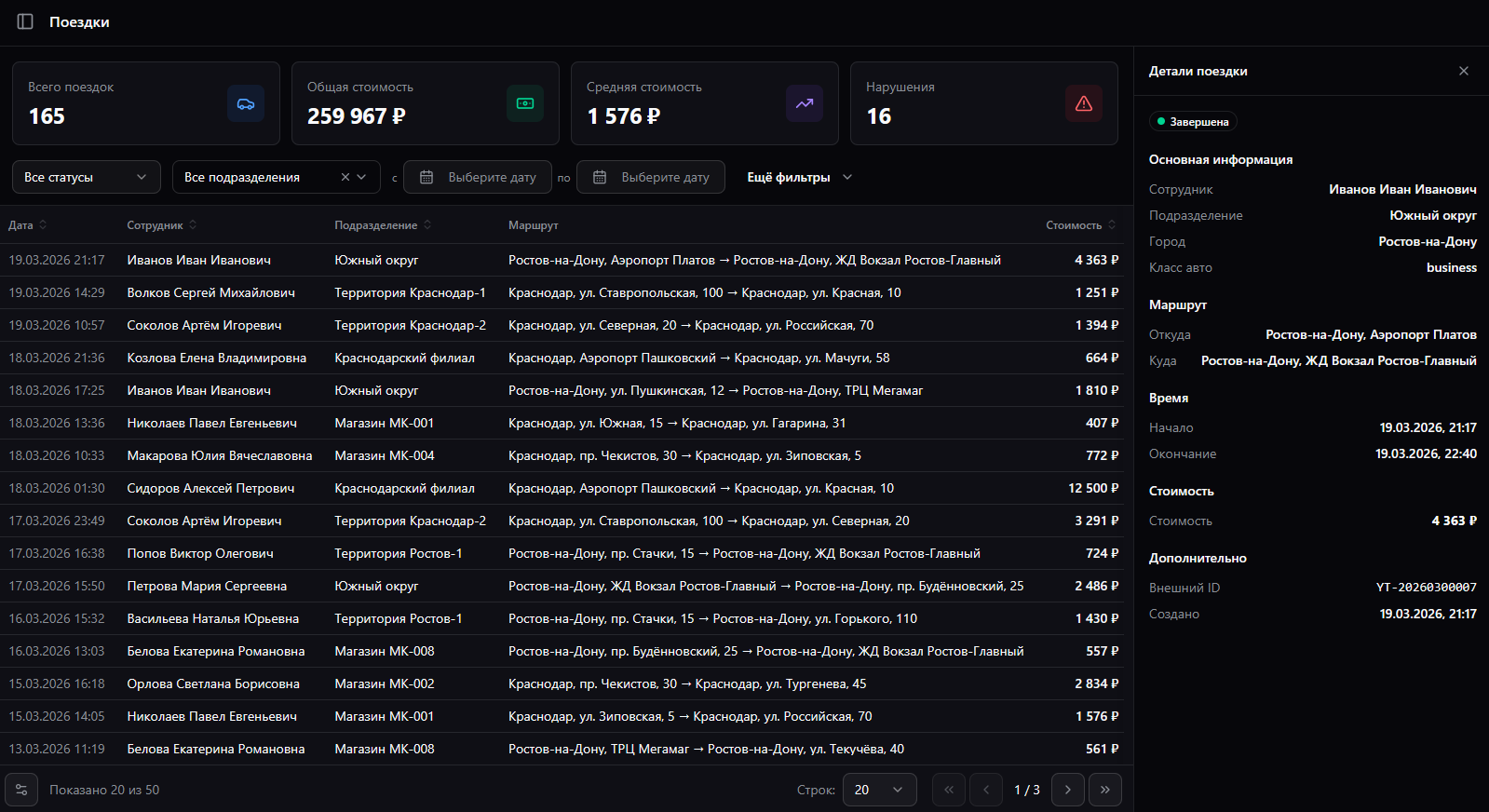This screenshot has width=1489, height=812.
Task: Open the table view settings icon
Action: point(21,790)
